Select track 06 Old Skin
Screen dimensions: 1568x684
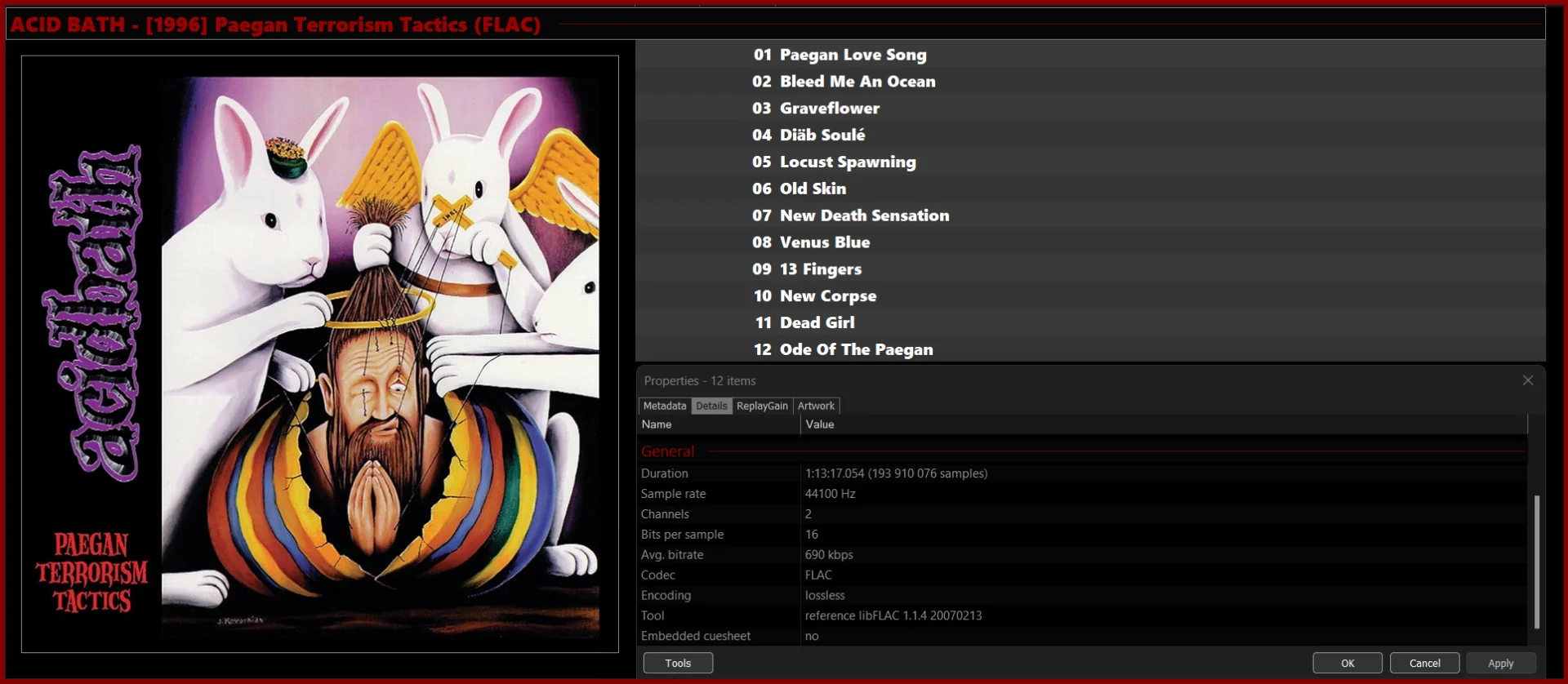coord(1090,189)
